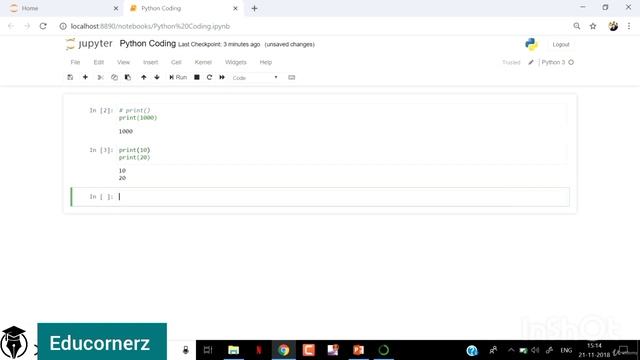
Task: Cut selected cells with scissors icon
Action: coord(100,77)
